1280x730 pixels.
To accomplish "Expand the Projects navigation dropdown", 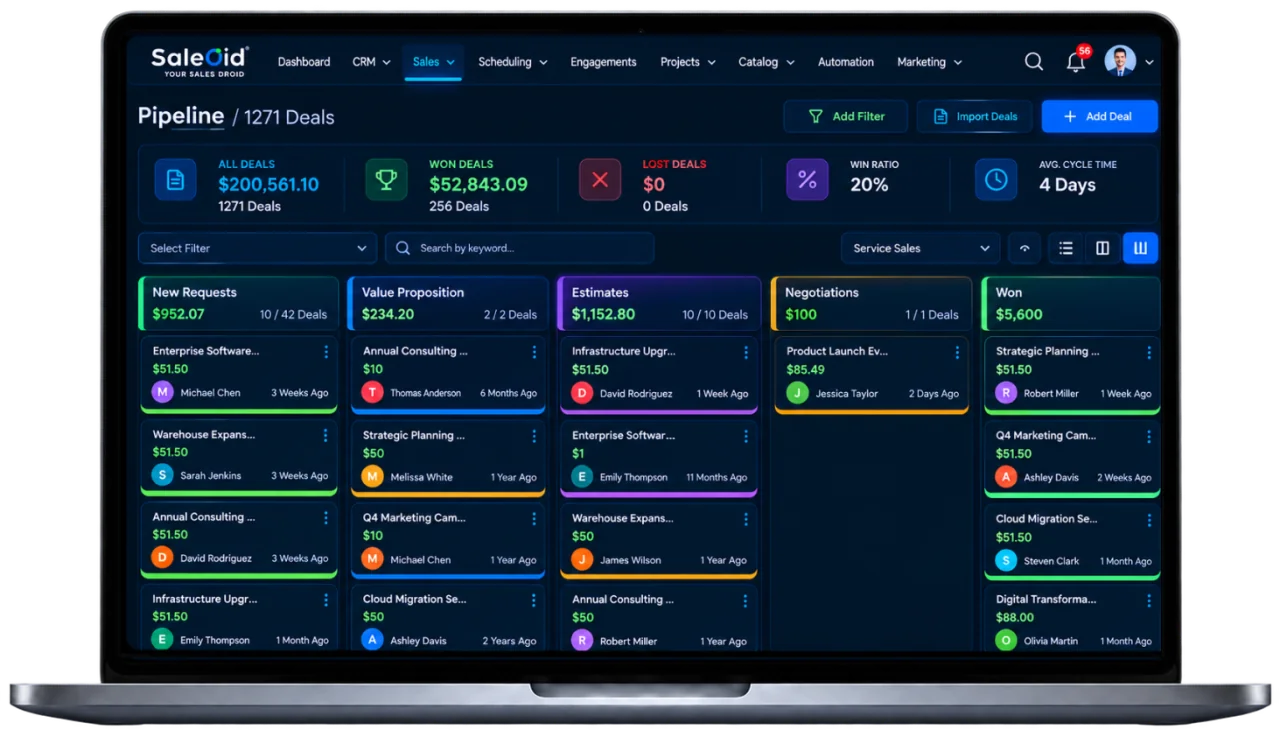I will (688, 62).
